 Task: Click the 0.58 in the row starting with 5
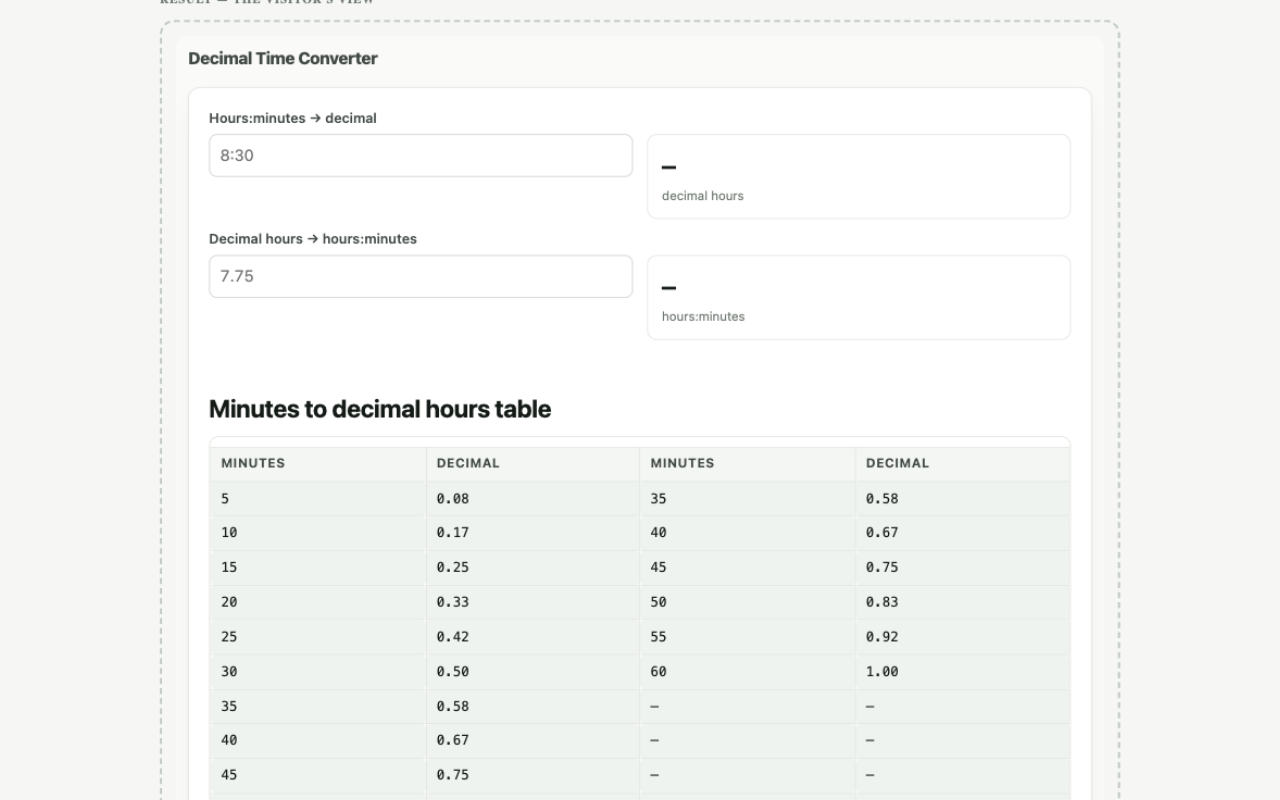click(962, 498)
